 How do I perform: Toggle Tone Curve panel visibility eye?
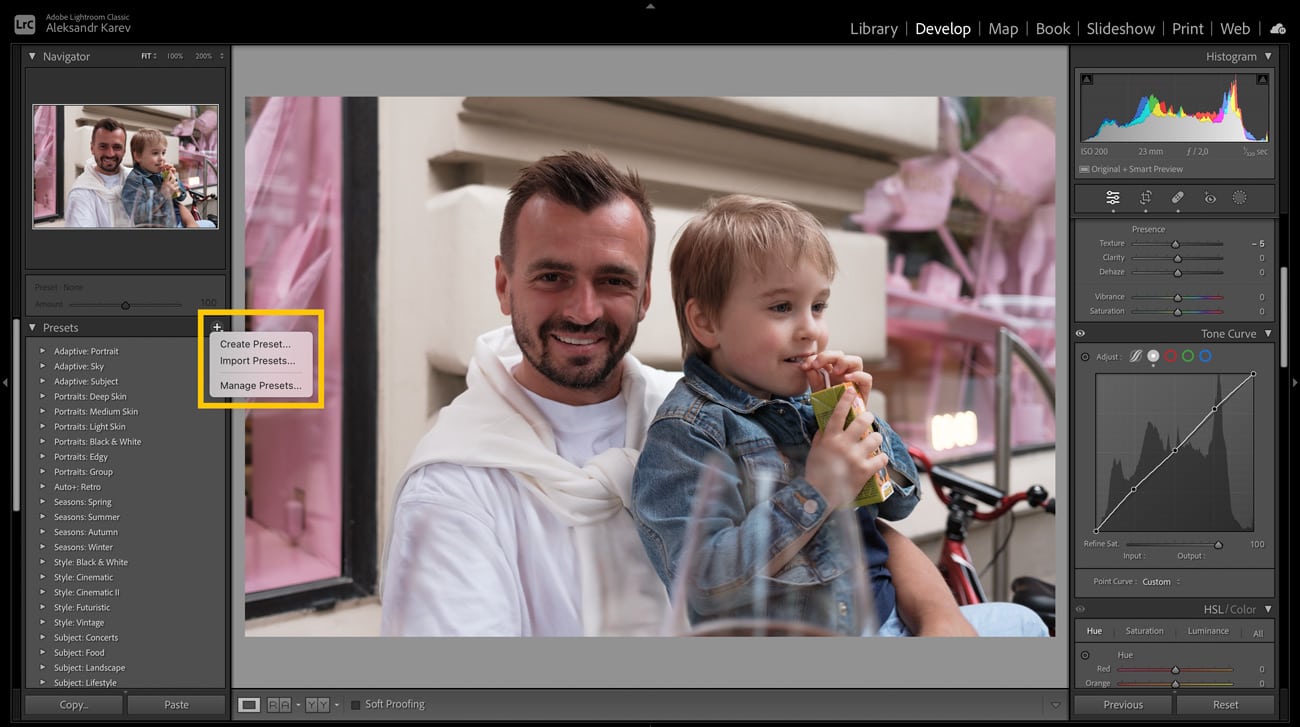1080,334
